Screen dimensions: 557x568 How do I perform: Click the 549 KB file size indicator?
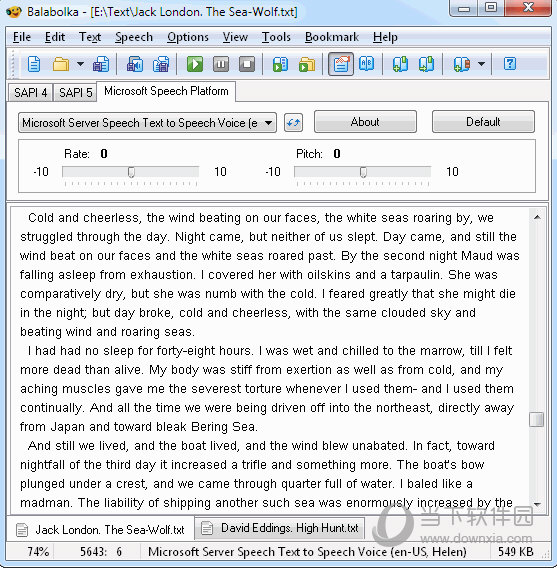[516, 552]
